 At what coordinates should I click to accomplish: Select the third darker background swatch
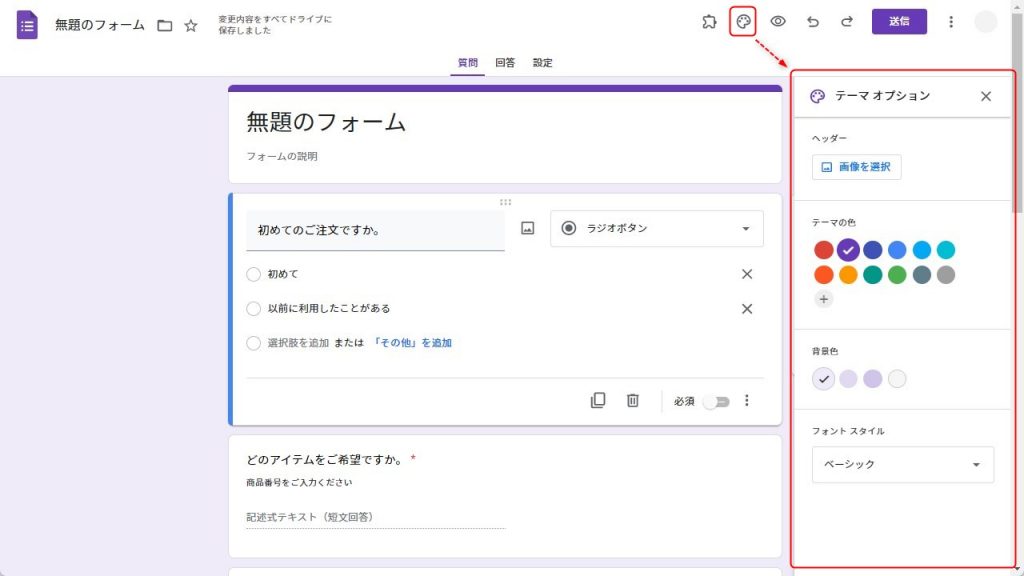tap(872, 379)
